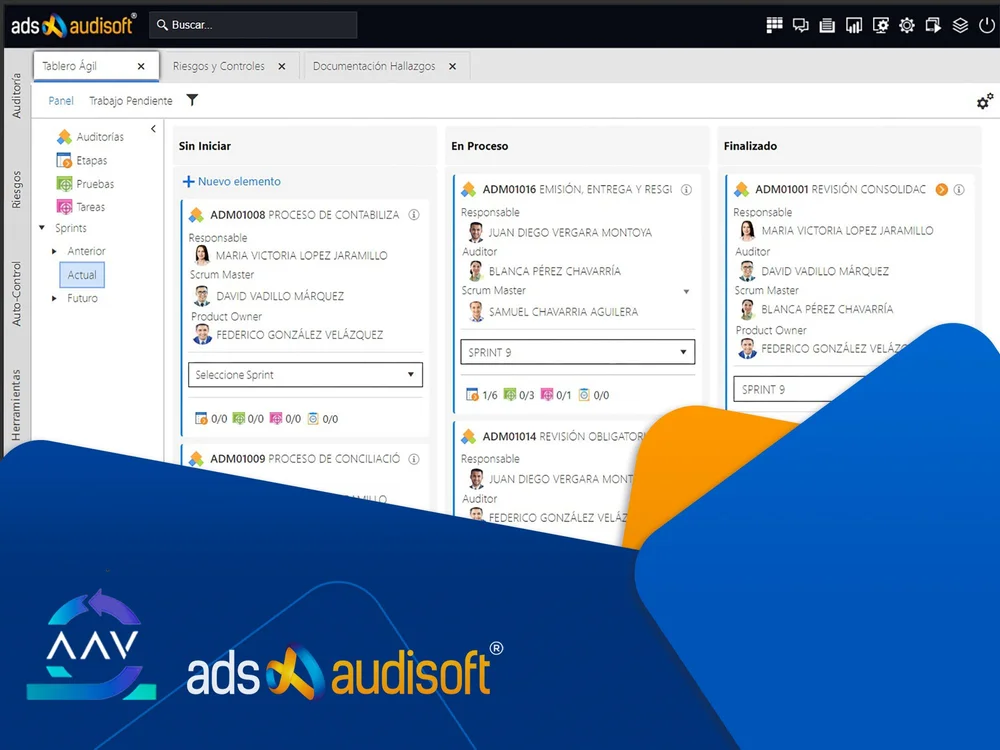
Task: Open the chat messages icon in top bar
Action: 800,25
